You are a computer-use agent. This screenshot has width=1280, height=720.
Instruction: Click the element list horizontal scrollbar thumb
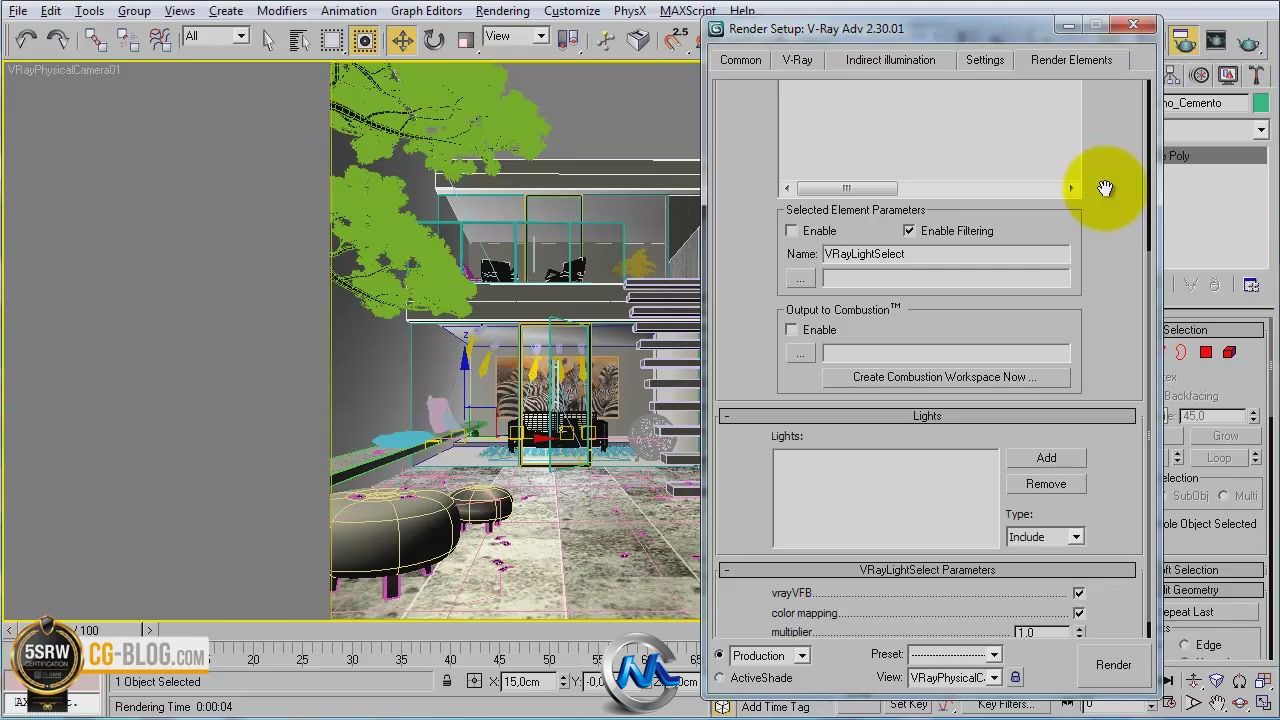[x=847, y=188]
